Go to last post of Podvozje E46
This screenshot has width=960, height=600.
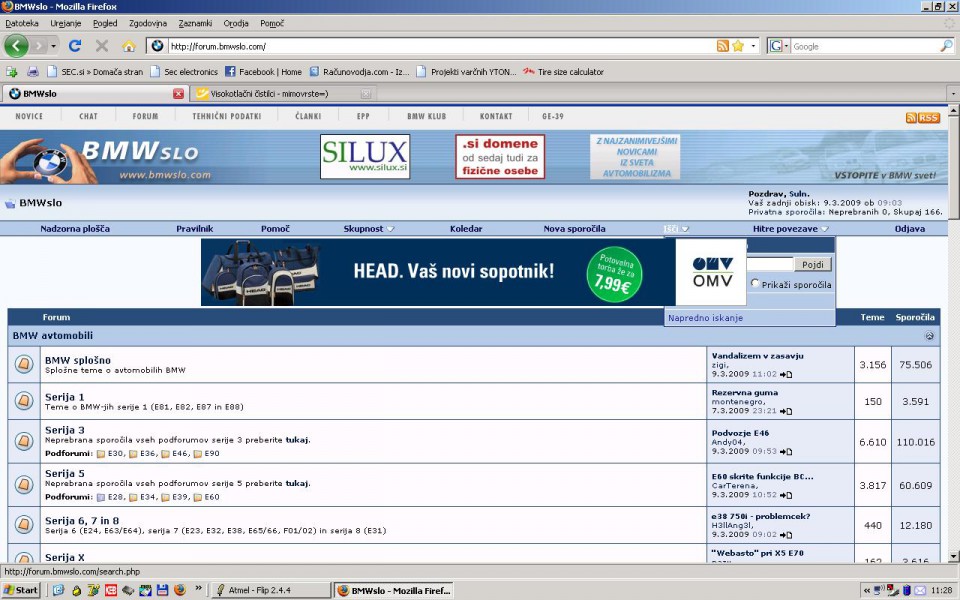[786, 452]
